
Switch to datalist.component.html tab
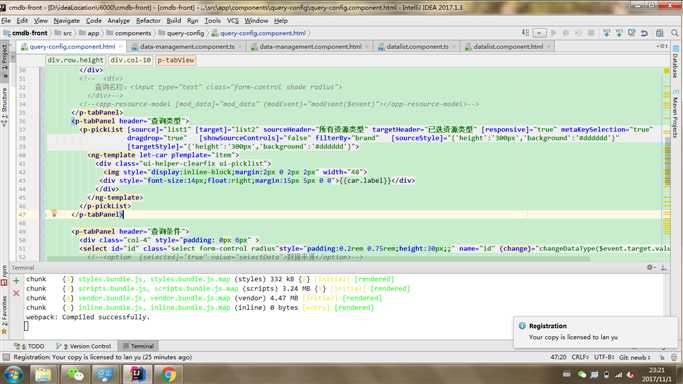coord(508,47)
